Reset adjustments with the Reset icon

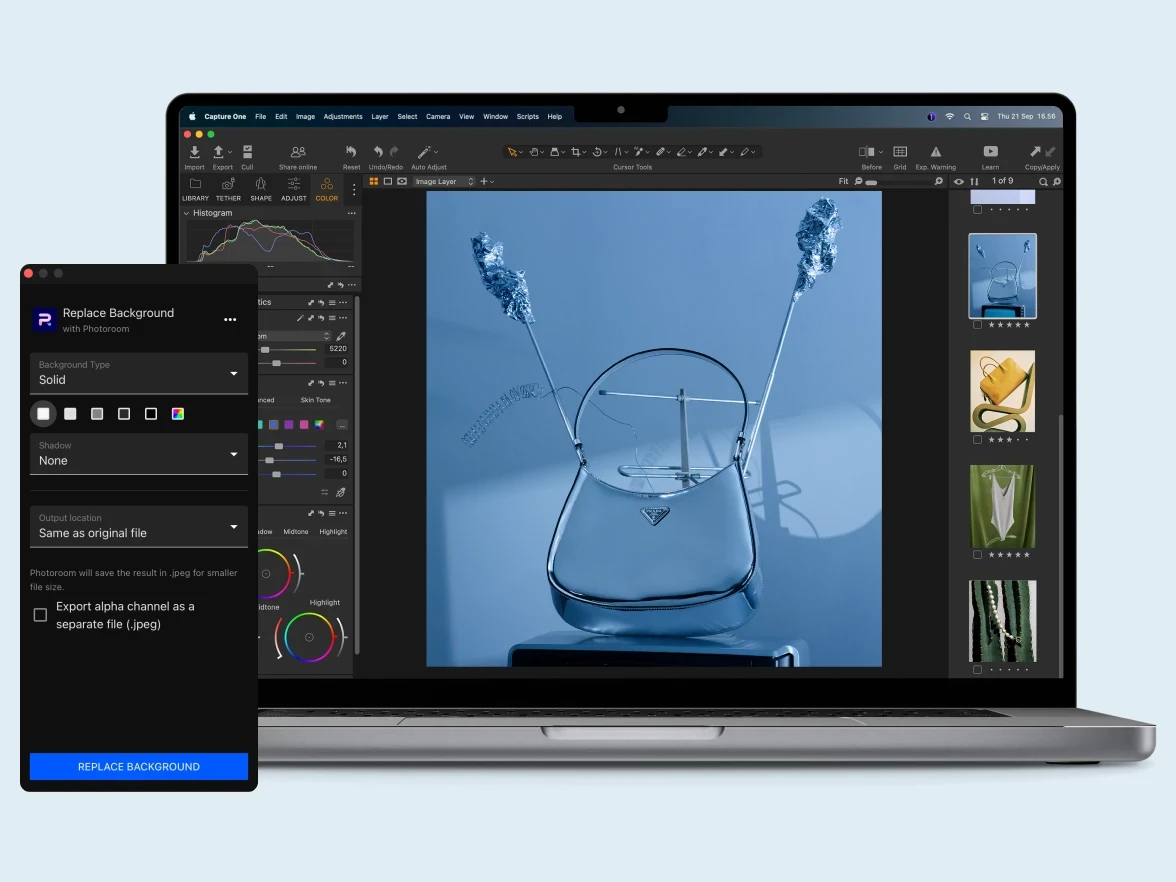(351, 152)
